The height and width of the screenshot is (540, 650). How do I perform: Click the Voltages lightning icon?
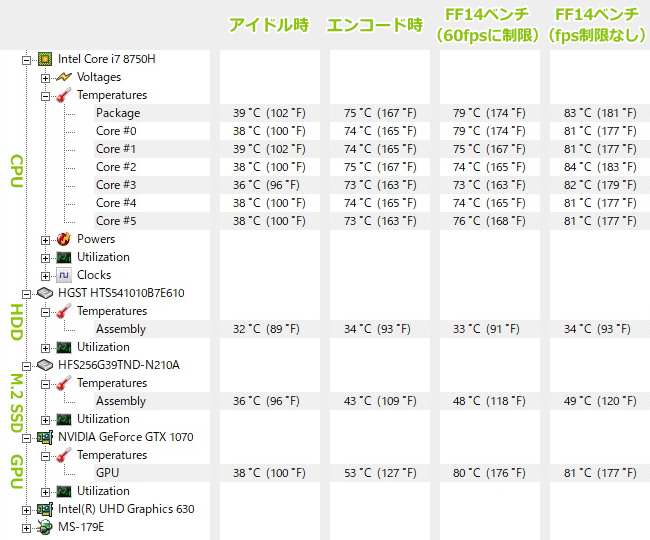pos(64,77)
